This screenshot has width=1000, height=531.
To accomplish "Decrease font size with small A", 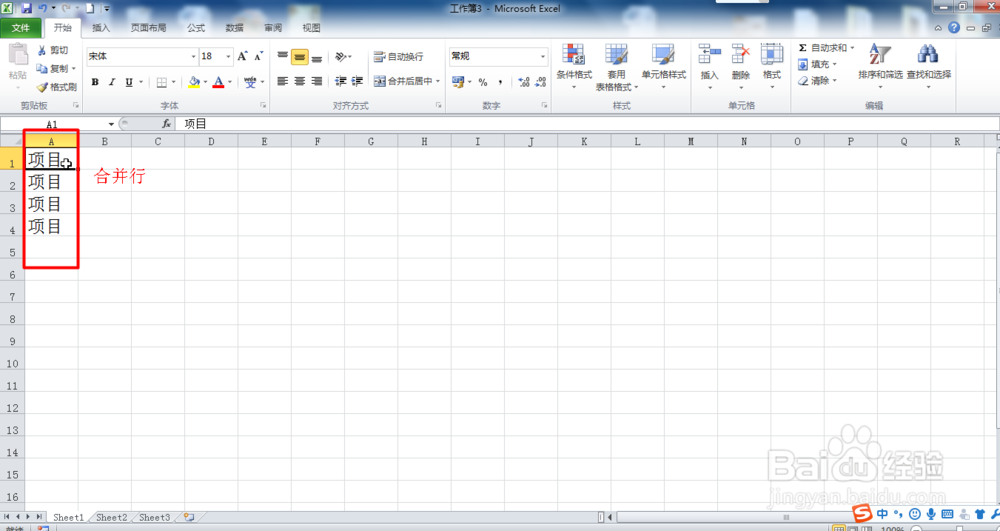I will (x=258, y=57).
